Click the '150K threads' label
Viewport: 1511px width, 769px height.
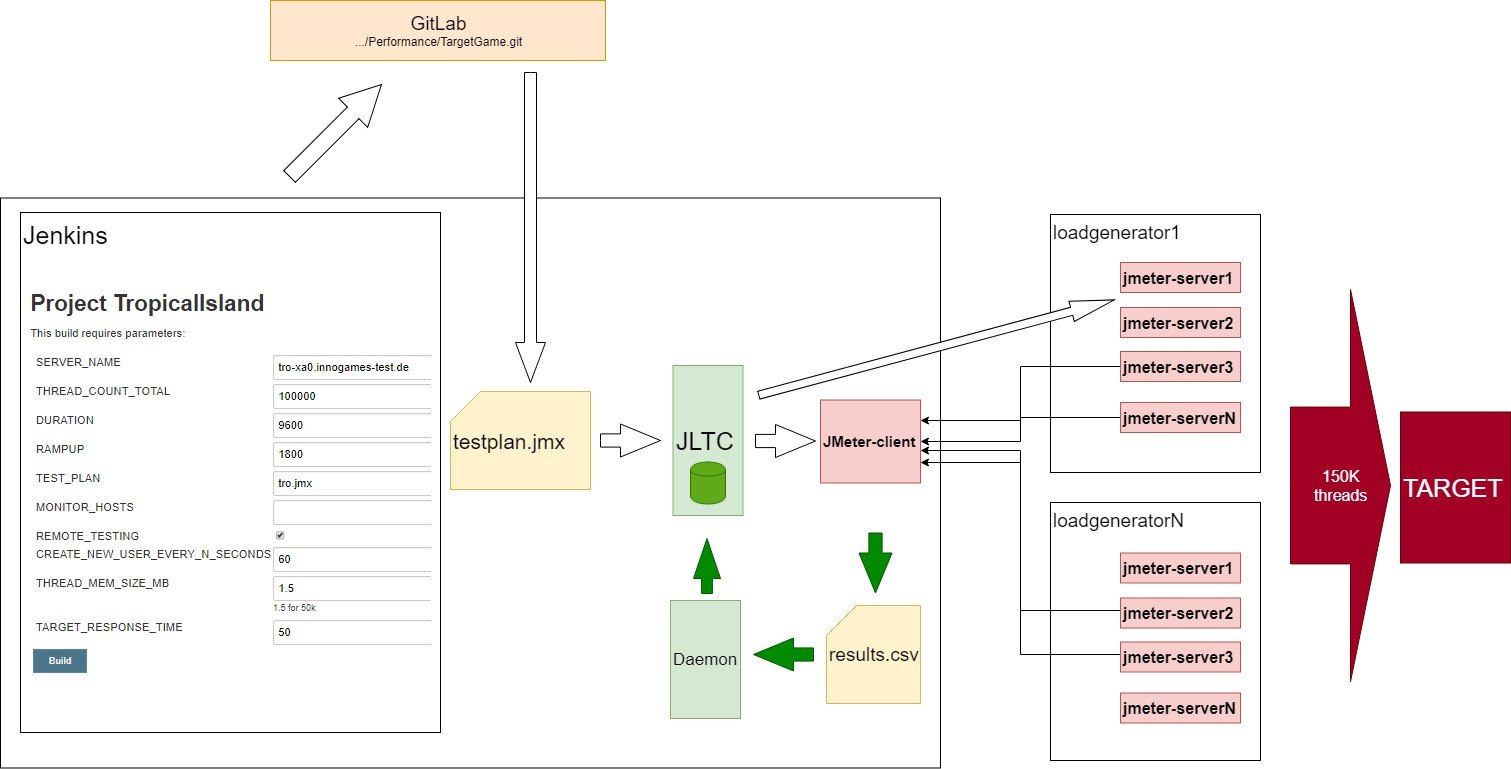[1339, 486]
